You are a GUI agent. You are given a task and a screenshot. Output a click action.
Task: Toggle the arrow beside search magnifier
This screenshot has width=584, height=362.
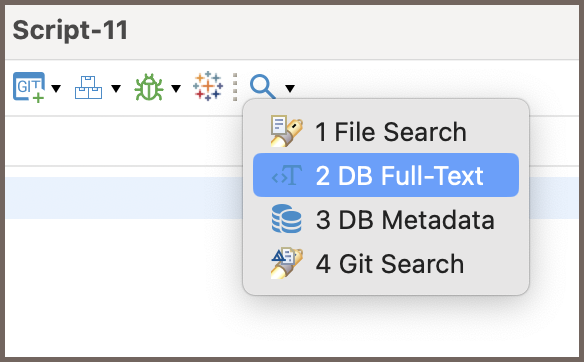click(290, 88)
